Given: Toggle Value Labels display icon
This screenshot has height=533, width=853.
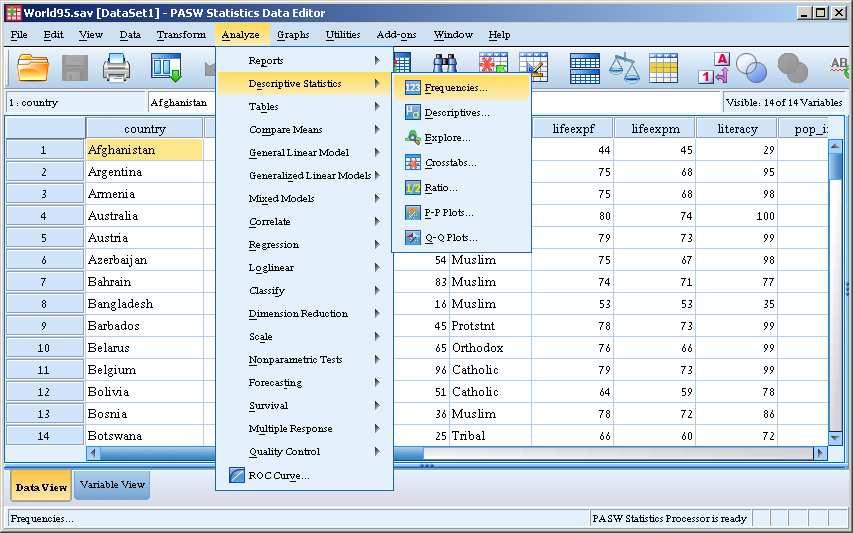Looking at the screenshot, I should pos(714,68).
